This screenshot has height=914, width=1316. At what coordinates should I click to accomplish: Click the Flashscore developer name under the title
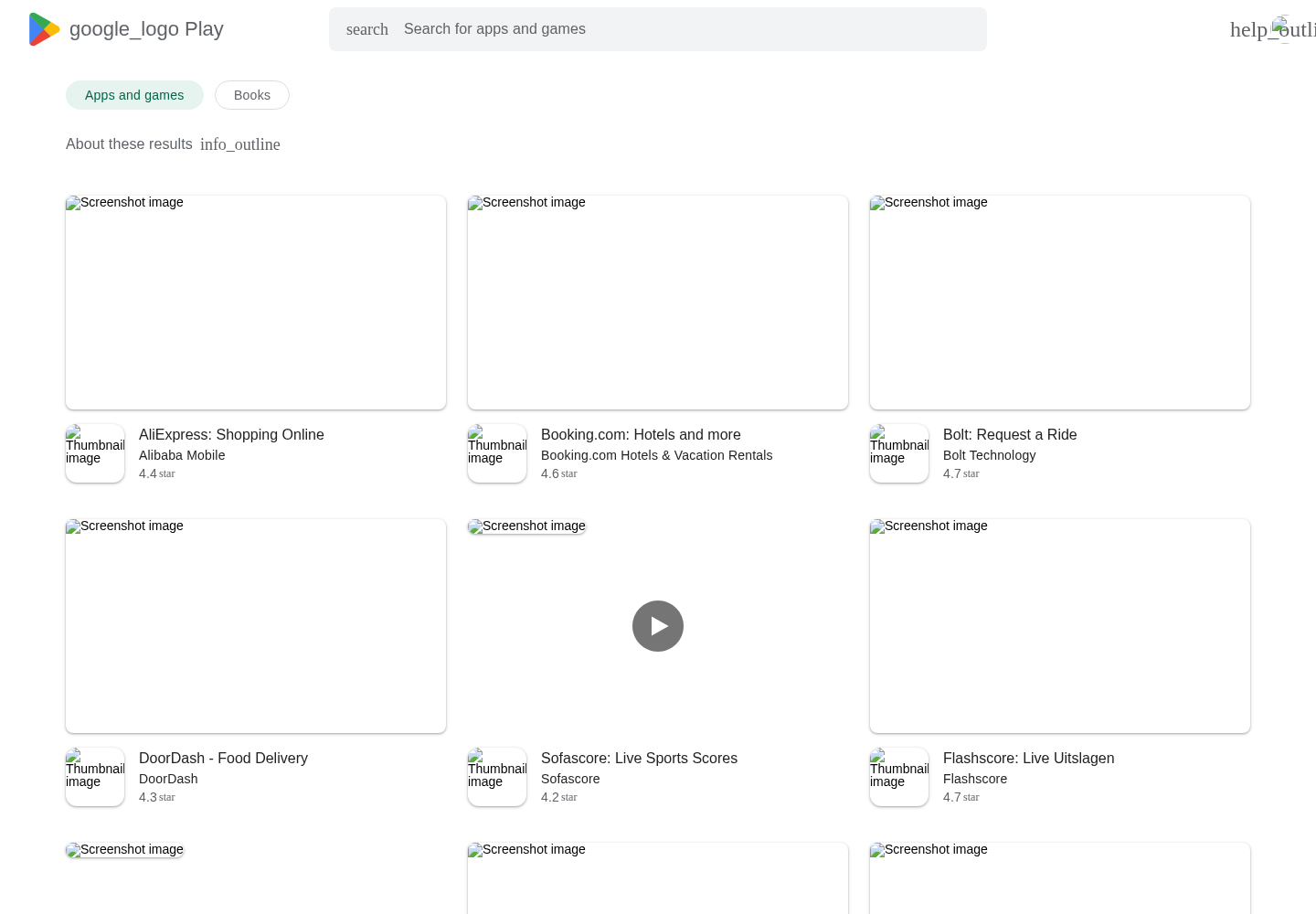(x=975, y=779)
